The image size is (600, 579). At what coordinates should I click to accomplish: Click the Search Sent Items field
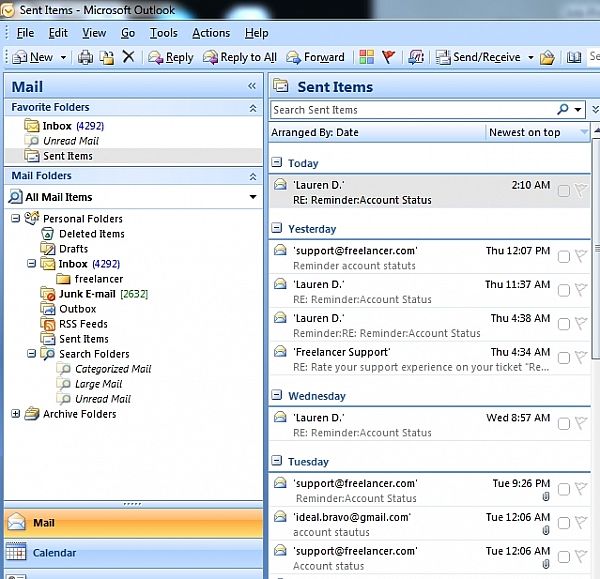[410, 110]
